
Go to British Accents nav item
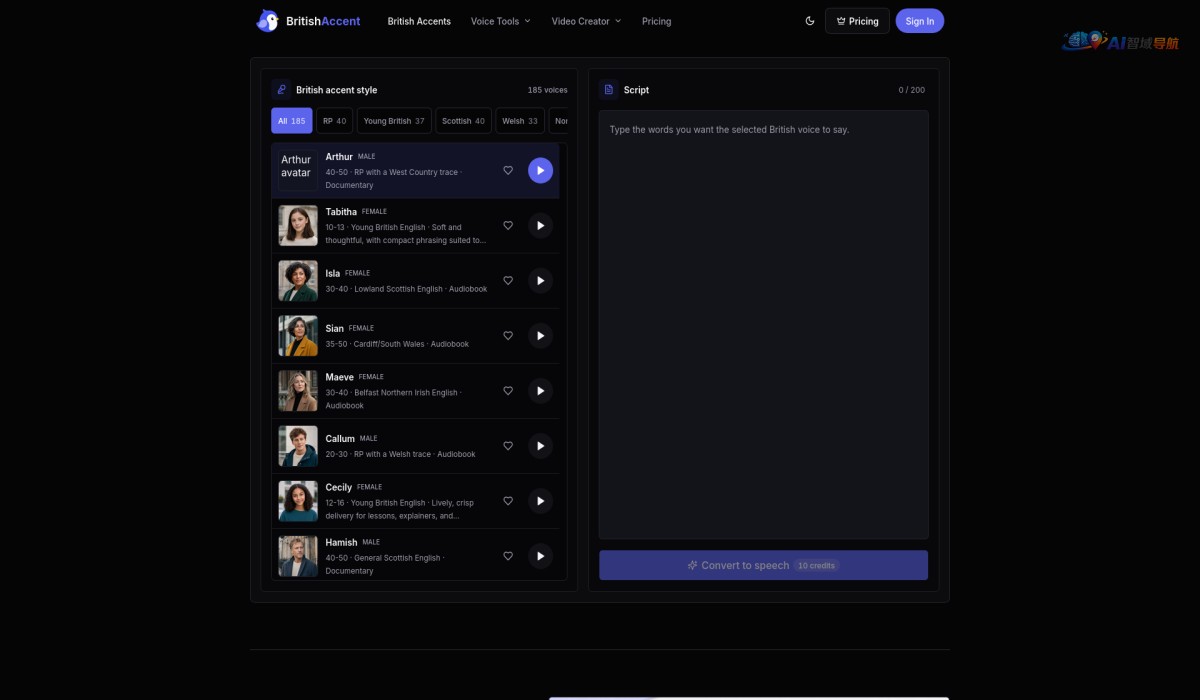click(419, 21)
